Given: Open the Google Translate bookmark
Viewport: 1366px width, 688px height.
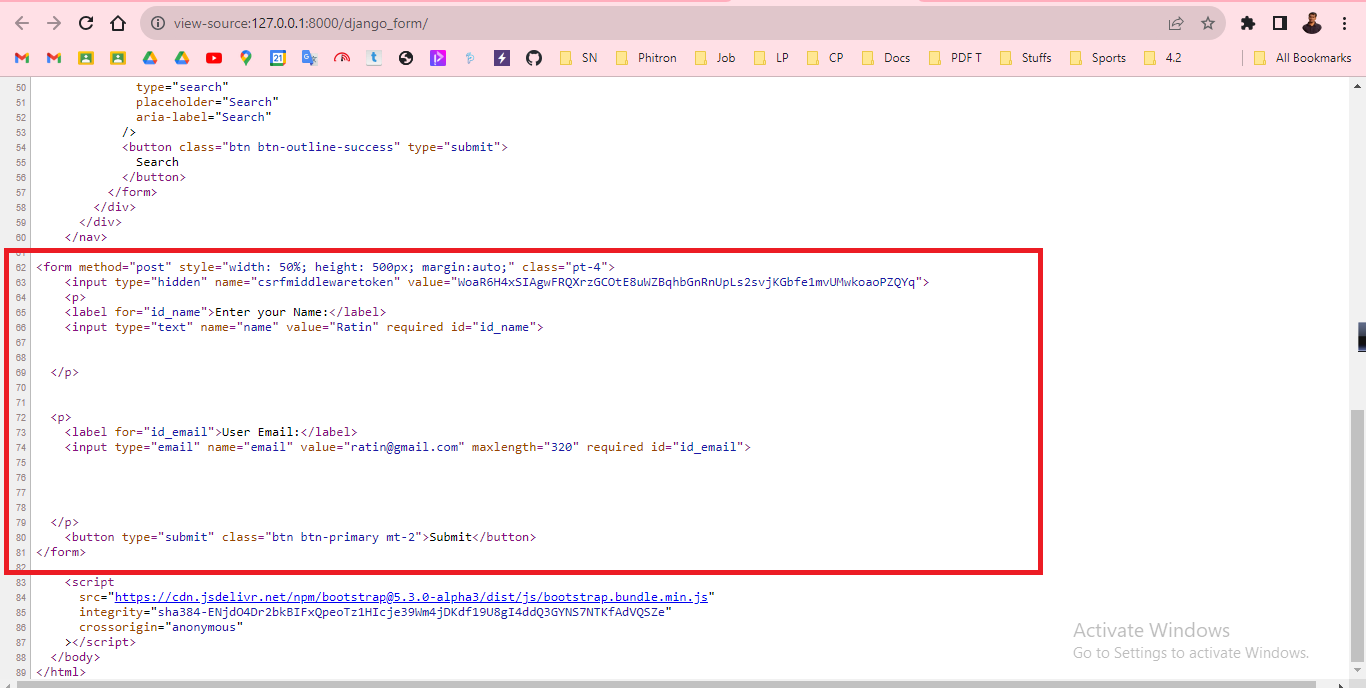Looking at the screenshot, I should coord(310,58).
